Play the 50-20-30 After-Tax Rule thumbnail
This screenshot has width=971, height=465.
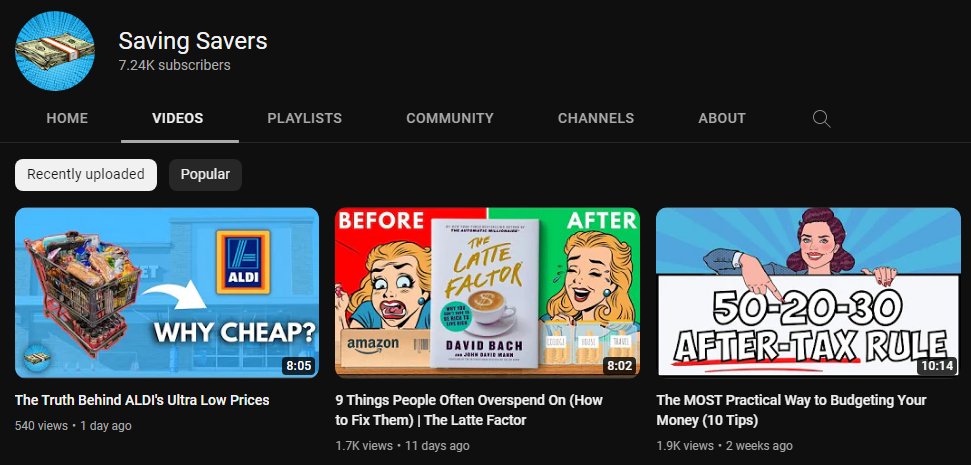click(808, 292)
